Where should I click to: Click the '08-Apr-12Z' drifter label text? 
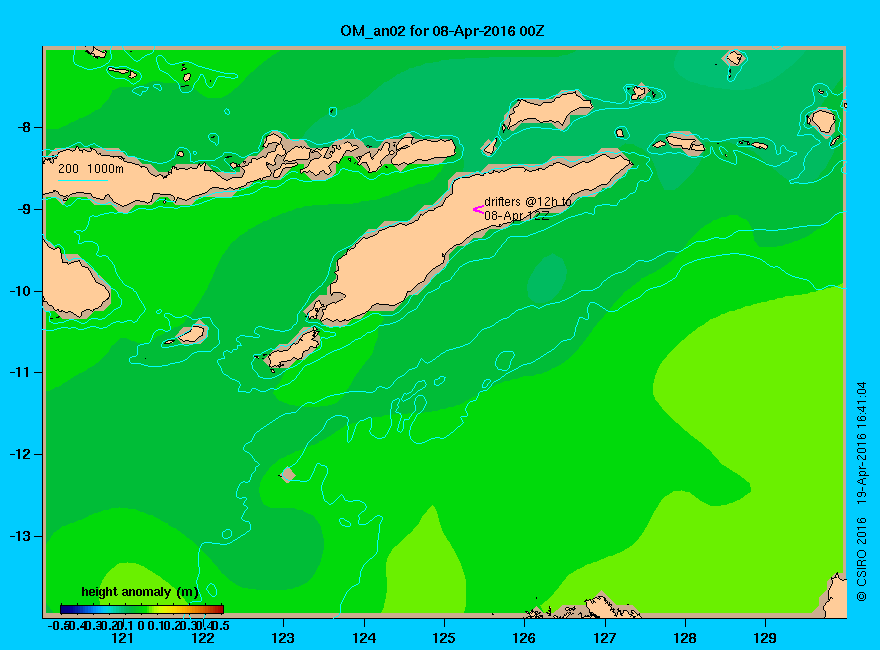[516, 216]
